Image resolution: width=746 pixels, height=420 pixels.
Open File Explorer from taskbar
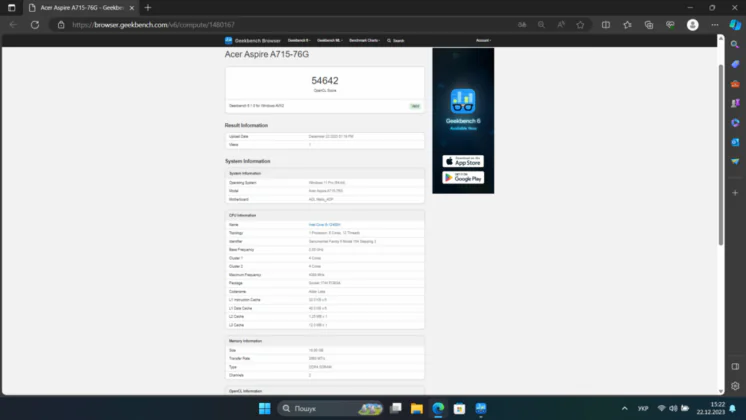(417, 408)
